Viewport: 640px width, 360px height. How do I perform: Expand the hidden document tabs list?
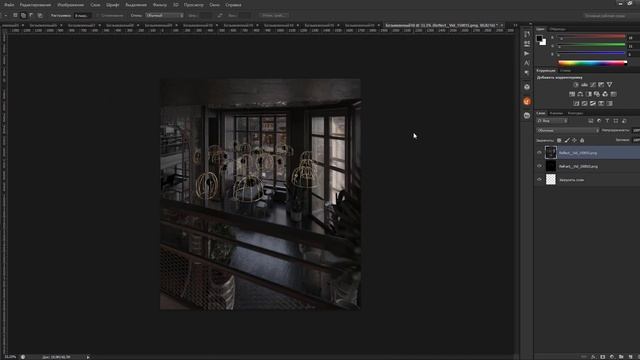click(x=515, y=25)
